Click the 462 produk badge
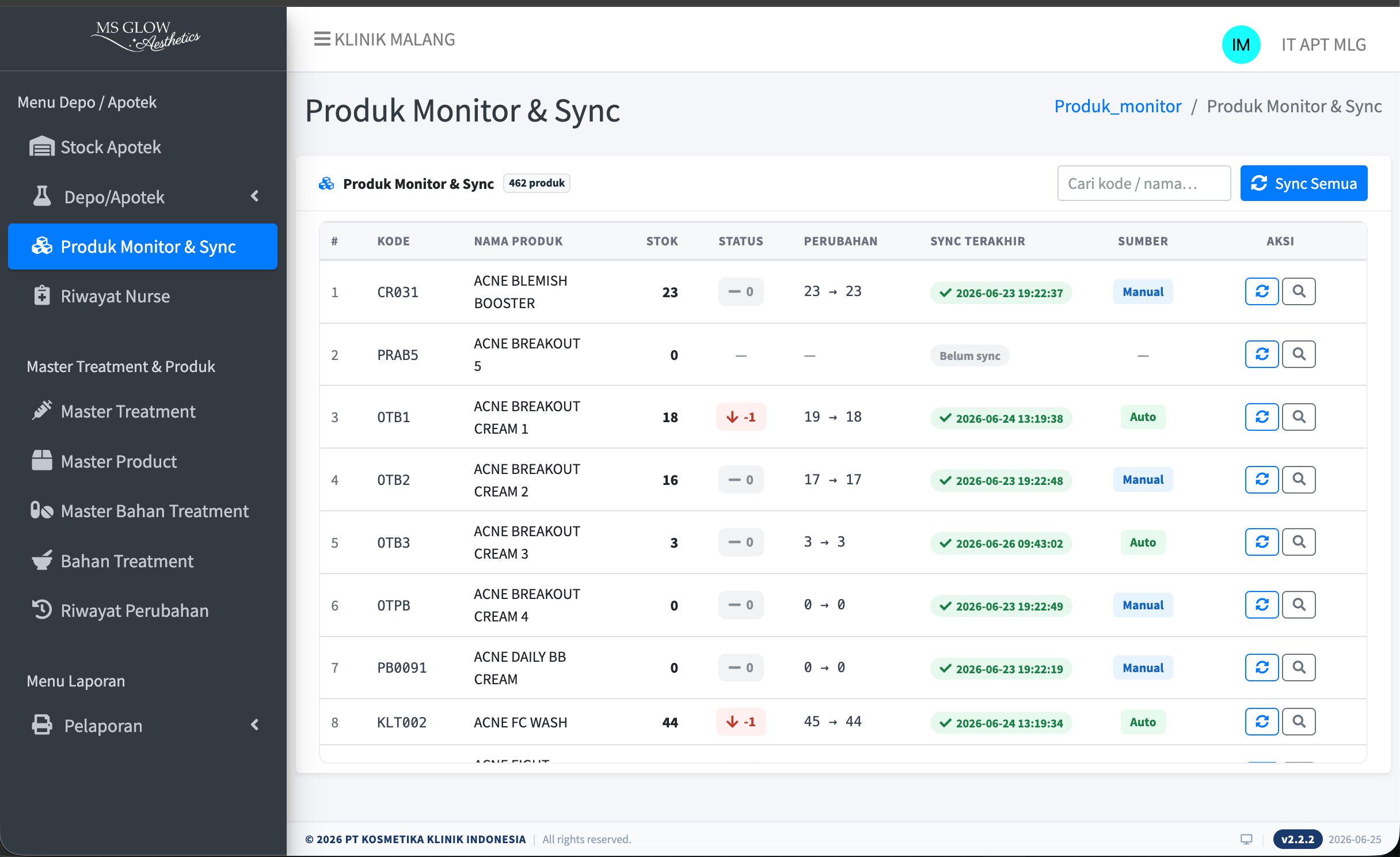 click(x=537, y=183)
